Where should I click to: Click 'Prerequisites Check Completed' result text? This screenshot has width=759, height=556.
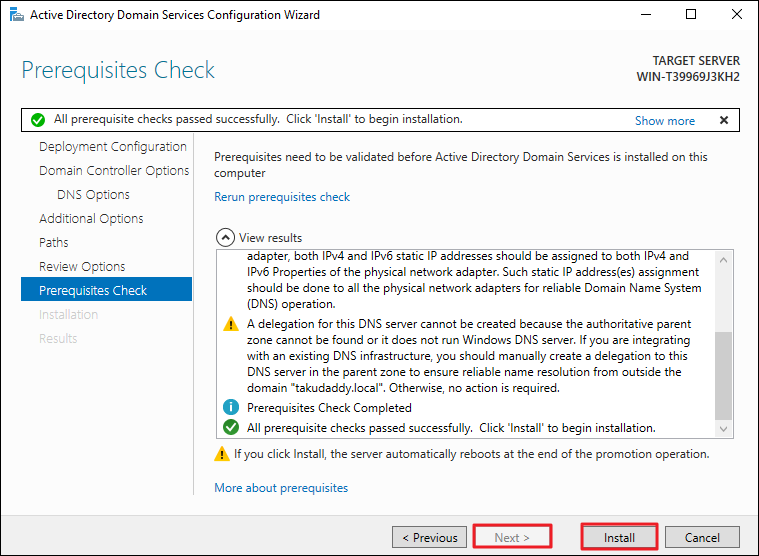[x=329, y=408]
